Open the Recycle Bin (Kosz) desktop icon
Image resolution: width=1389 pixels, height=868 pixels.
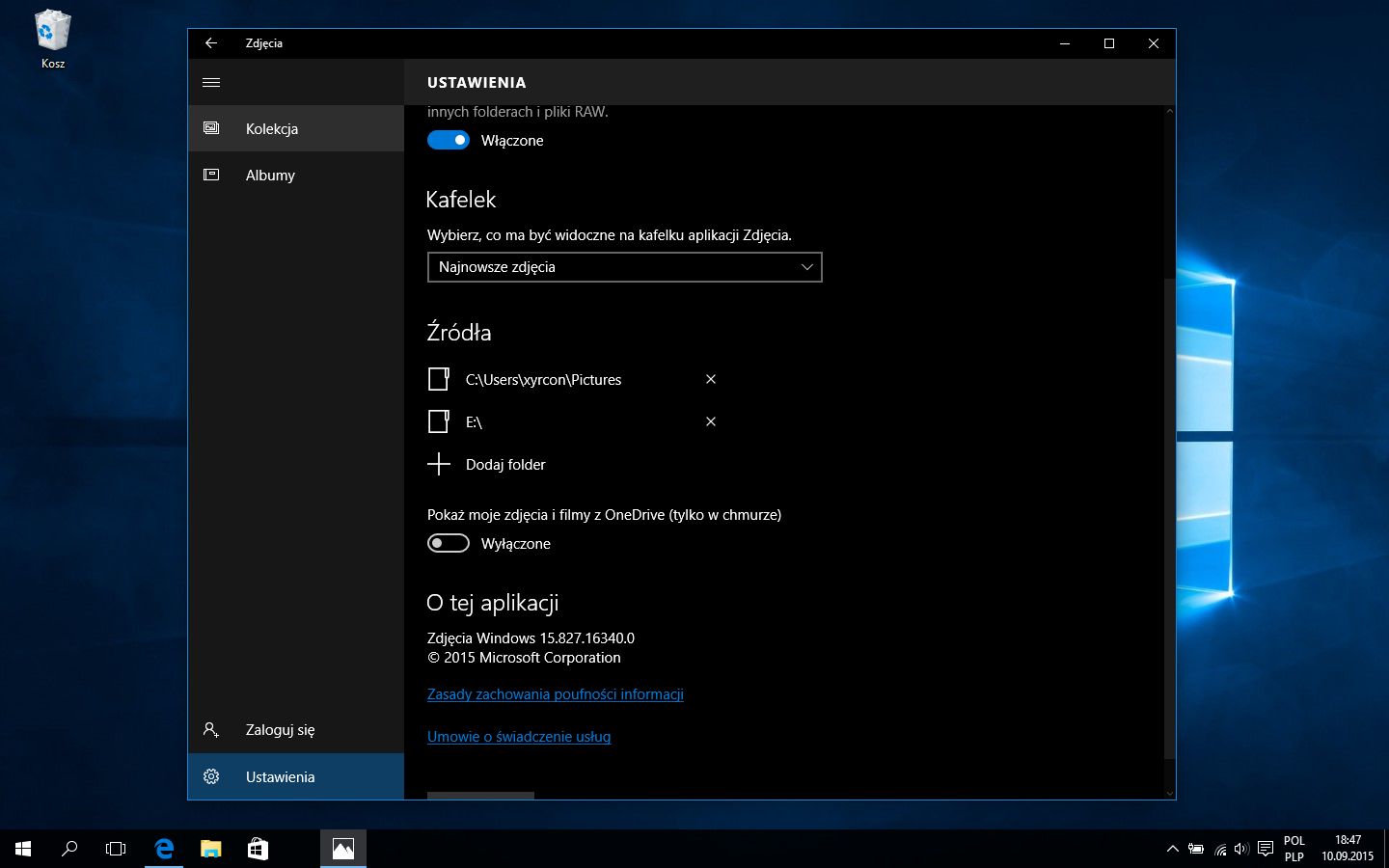point(53,40)
